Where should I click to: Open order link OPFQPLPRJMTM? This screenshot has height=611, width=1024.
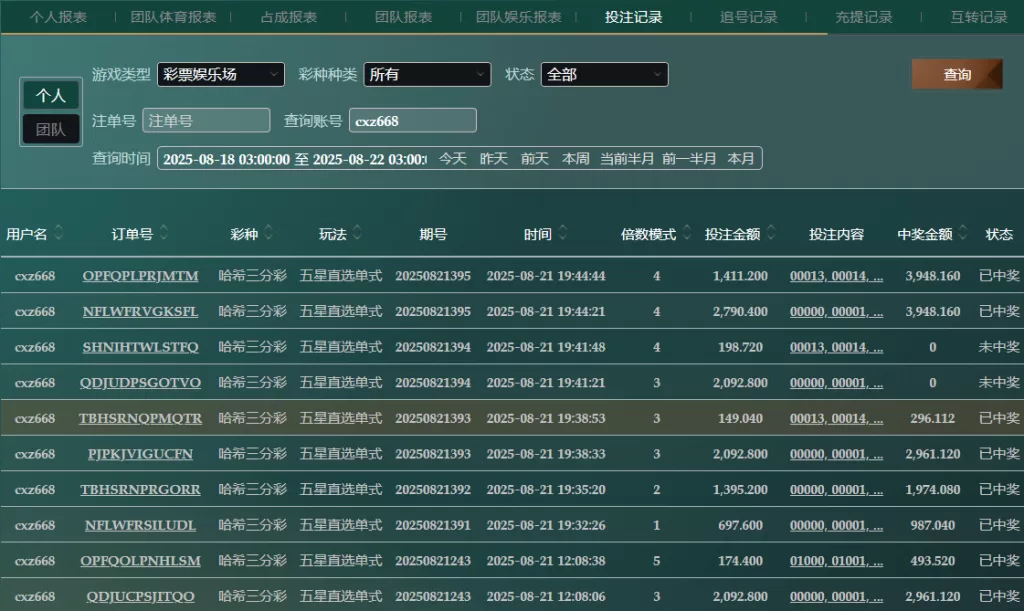coord(140,276)
